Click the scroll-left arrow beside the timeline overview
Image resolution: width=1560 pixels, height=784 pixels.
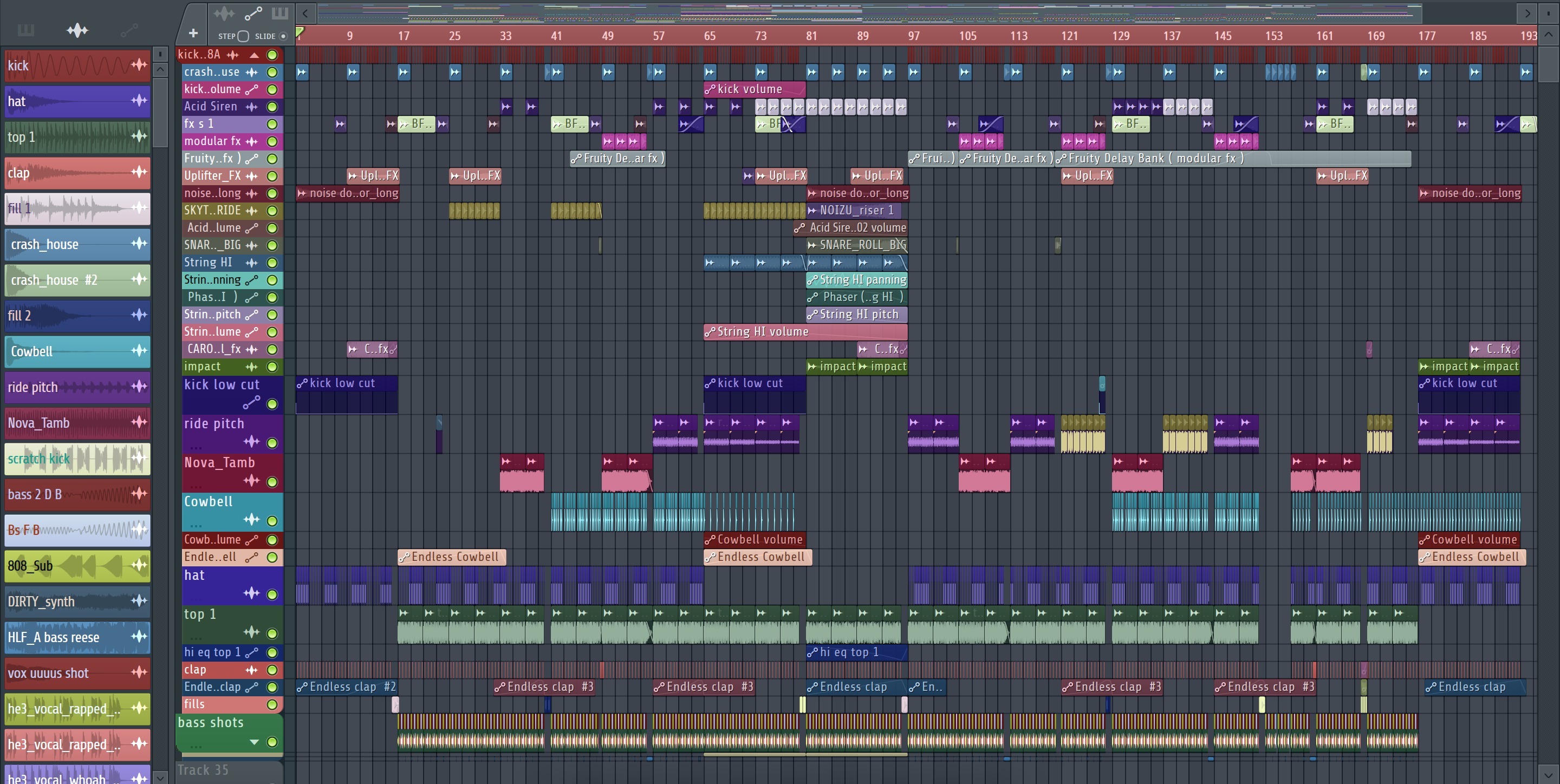[x=305, y=12]
